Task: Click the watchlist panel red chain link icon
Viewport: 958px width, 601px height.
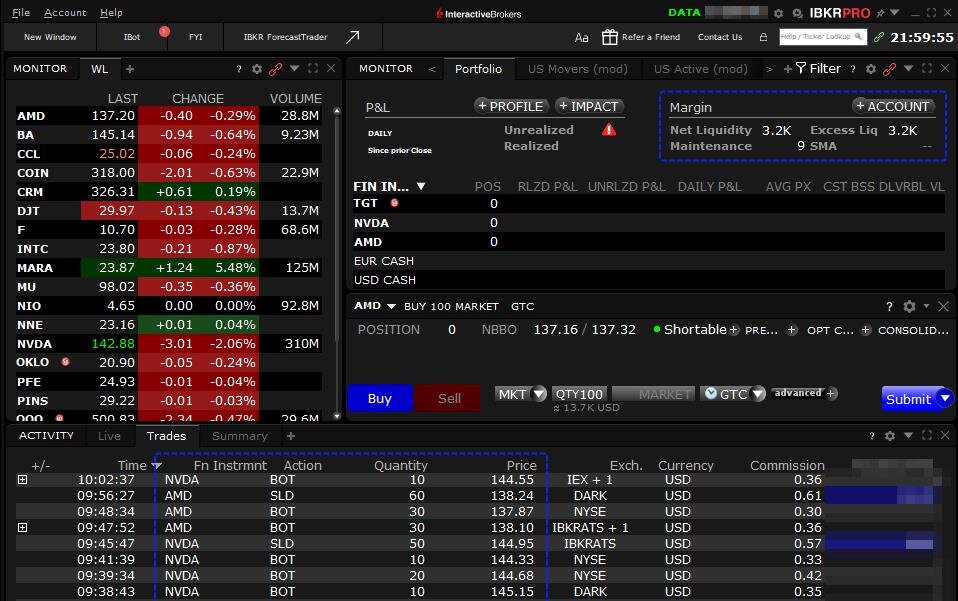Action: click(x=276, y=69)
